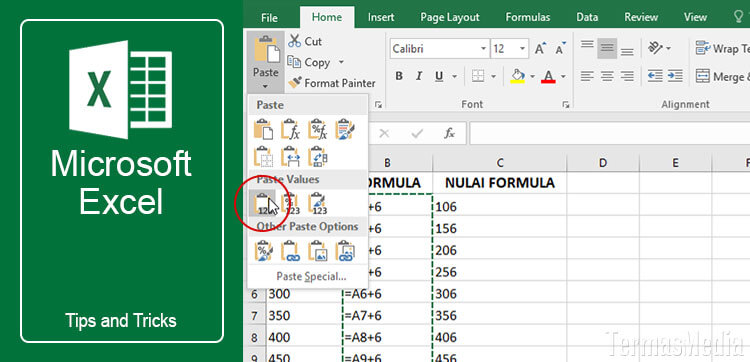Increase the cell indent
Image resolution: width=750 pixels, height=362 pixels.
[x=675, y=76]
